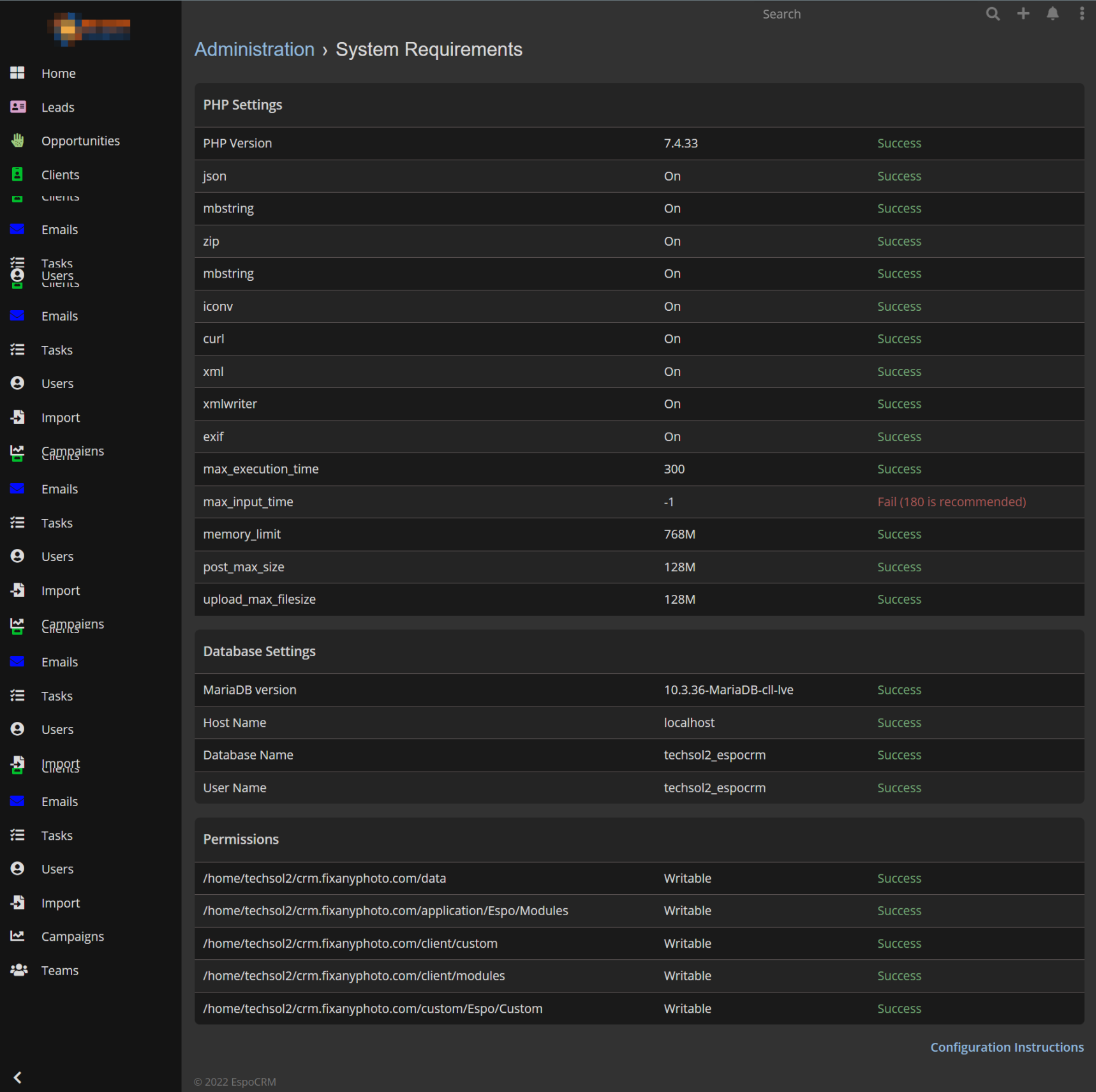Viewport: 1096px width, 1092px height.
Task: Click the max_input_time Fail message
Action: 951,502
